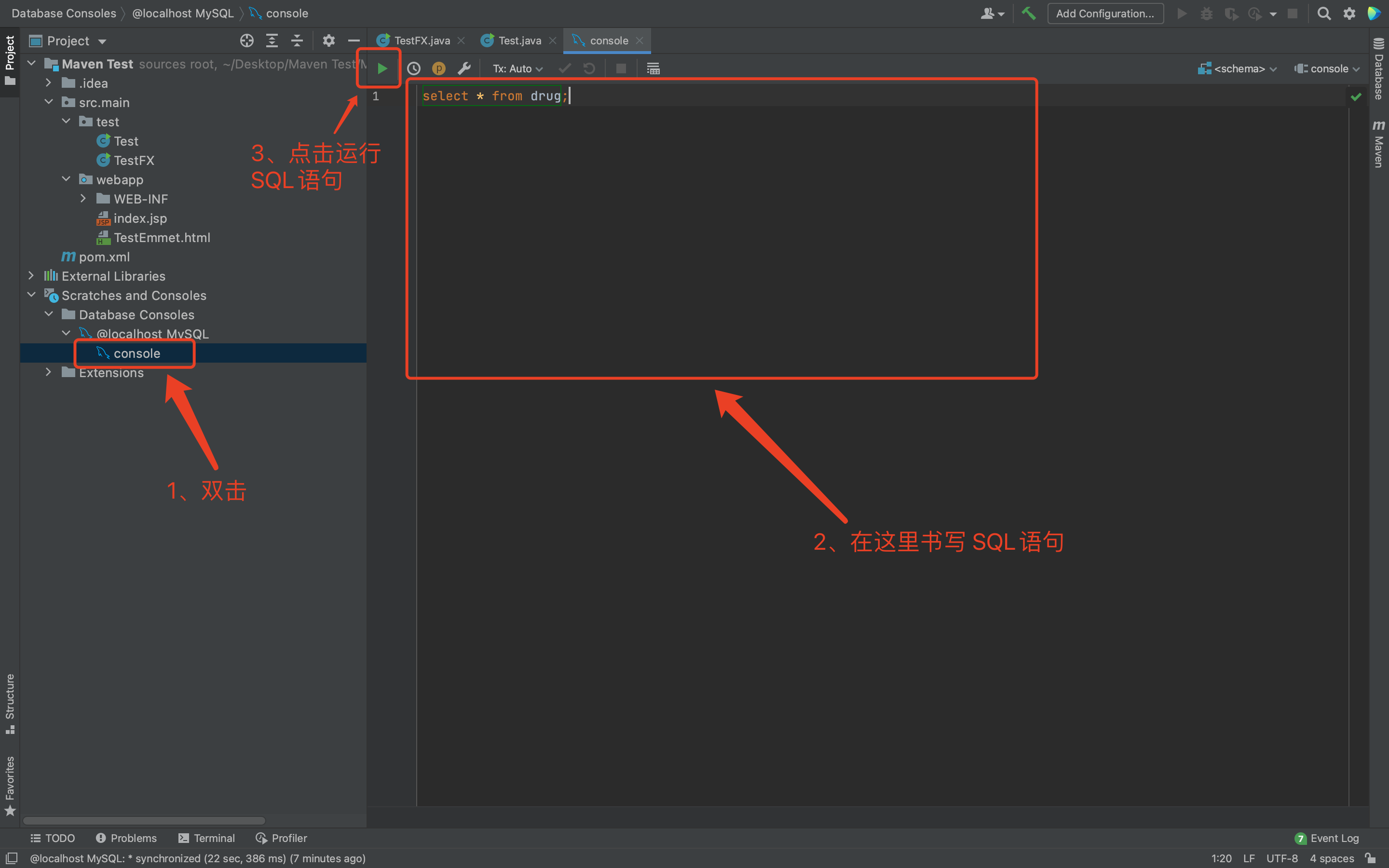Open the Project view dropdown
The width and height of the screenshot is (1389, 868).
coord(68,41)
